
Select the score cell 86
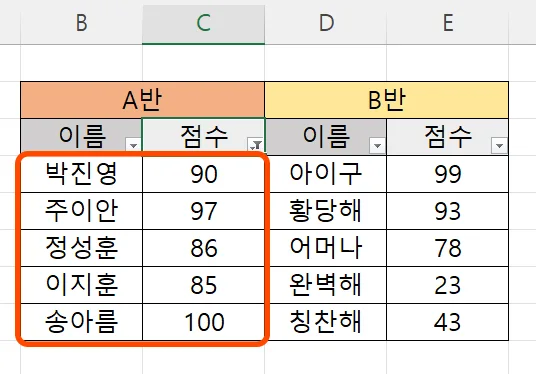pos(203,248)
